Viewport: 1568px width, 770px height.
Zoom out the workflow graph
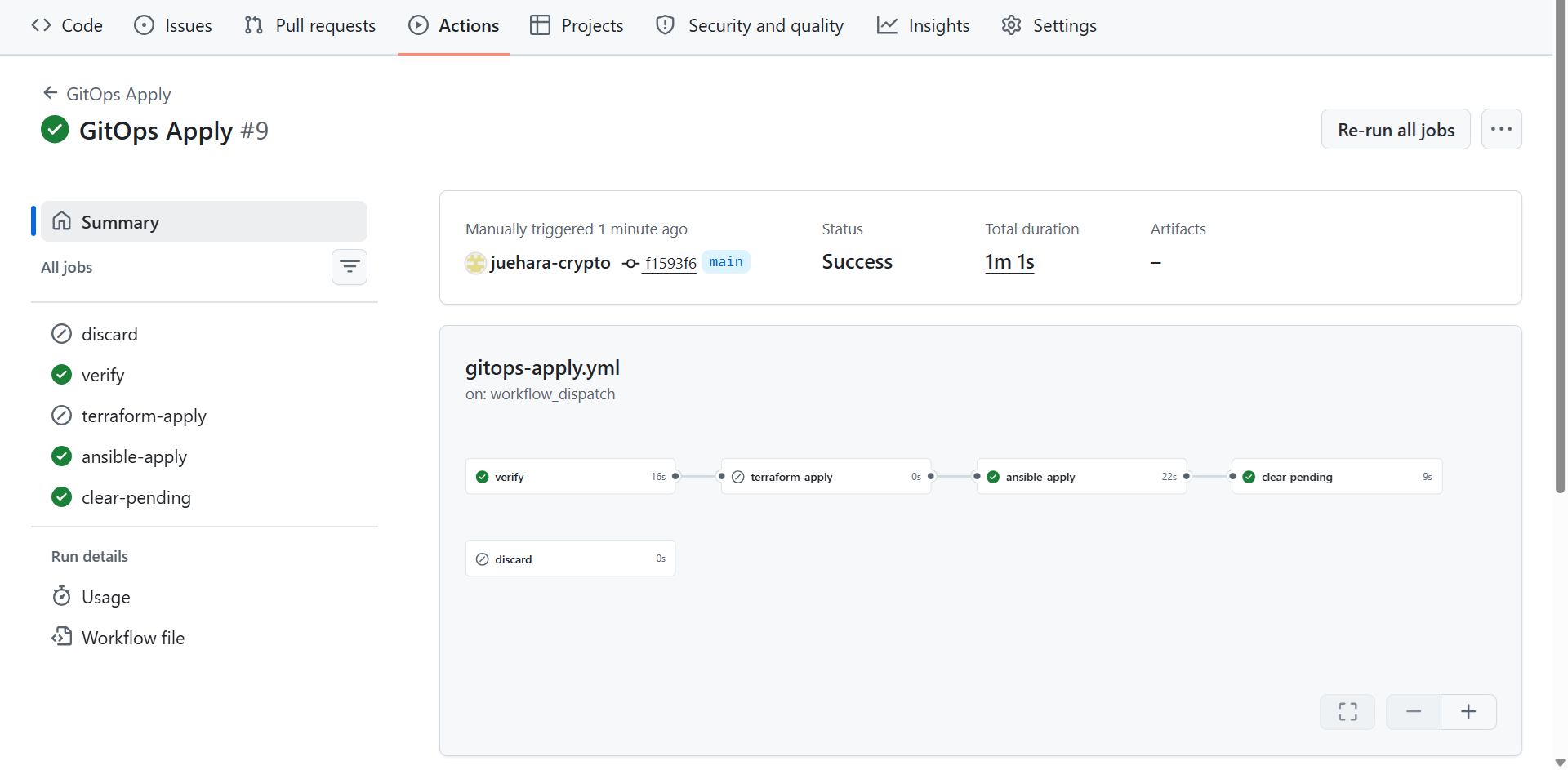coord(1414,712)
